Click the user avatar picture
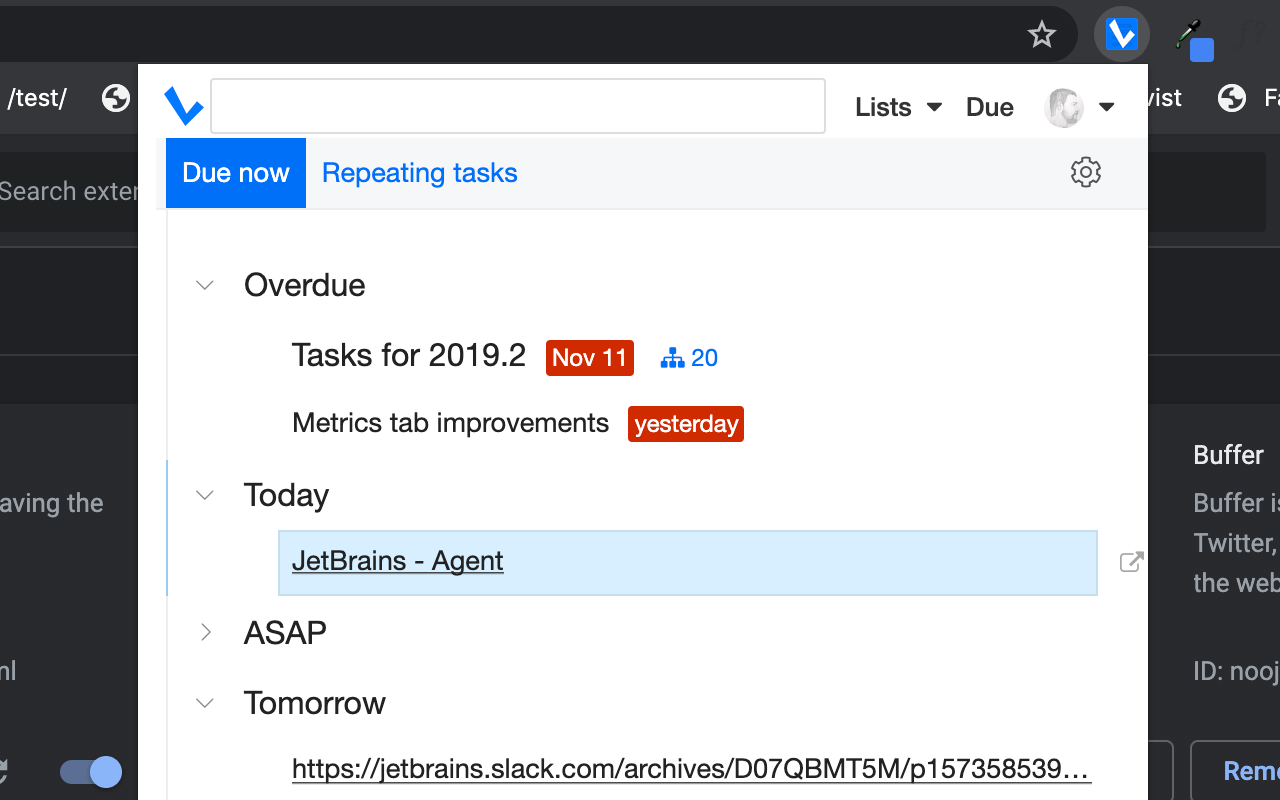Viewport: 1280px width, 800px height. [1063, 107]
